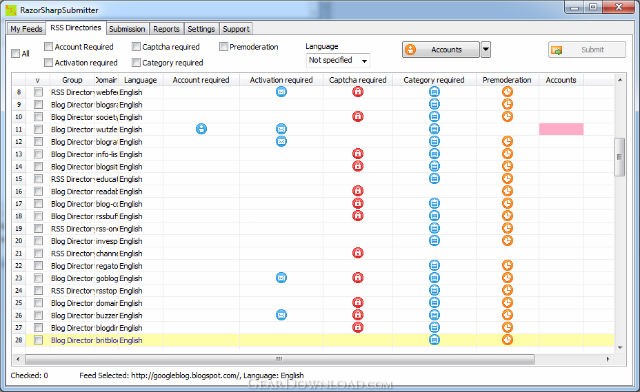
Task: Expand the arrow next to the Accounts button
Action: click(x=485, y=50)
